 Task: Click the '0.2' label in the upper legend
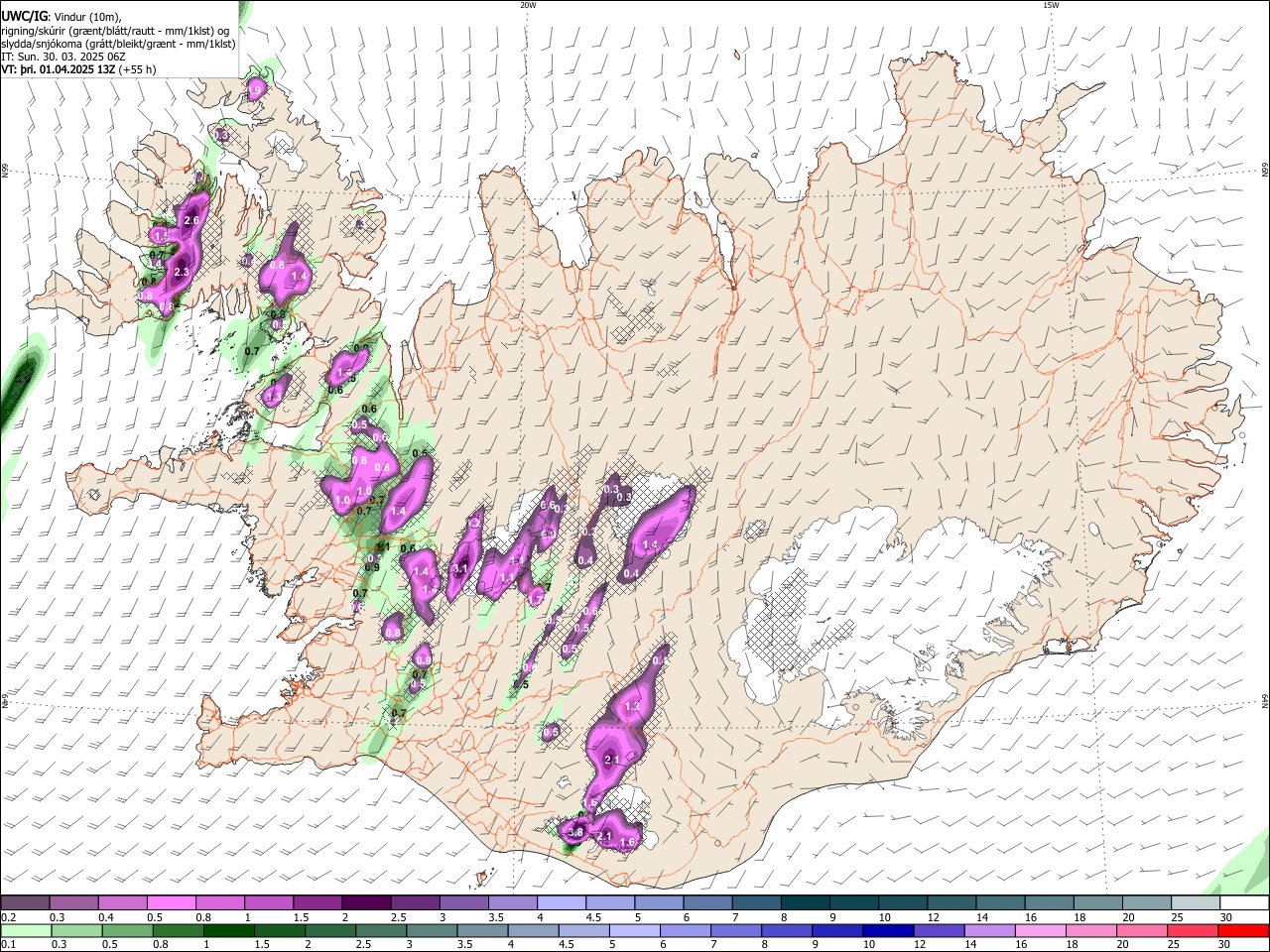(x=8, y=917)
